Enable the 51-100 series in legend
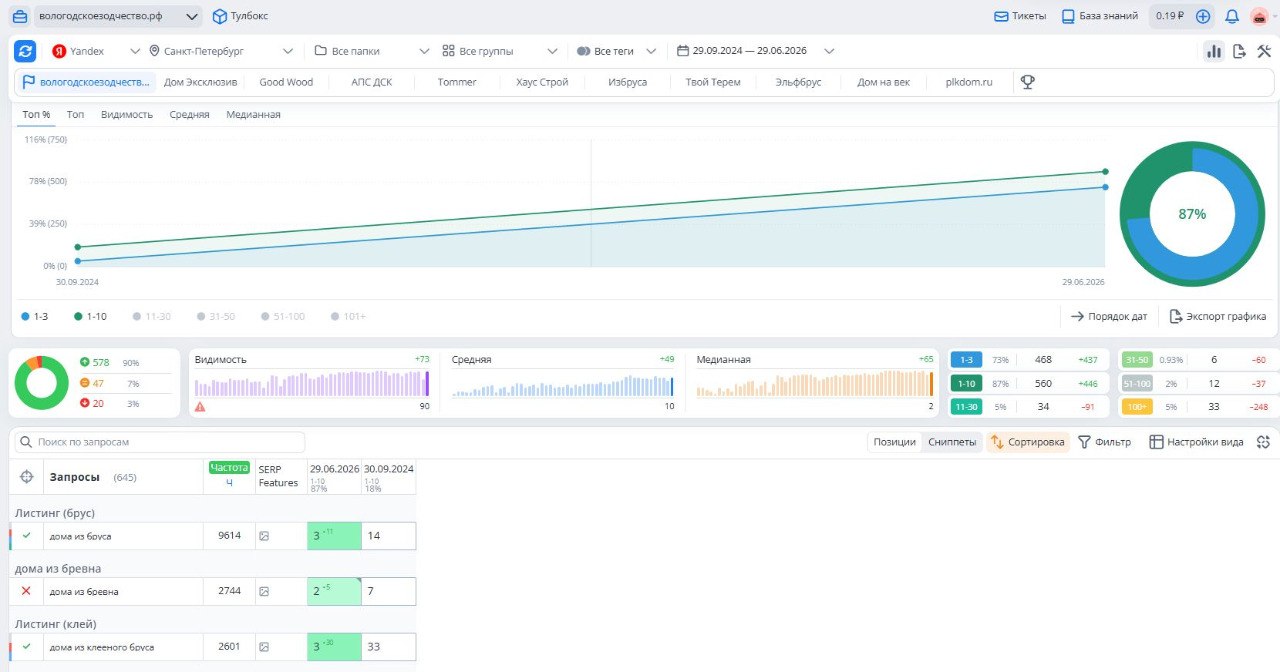1280x672 pixels. click(283, 316)
